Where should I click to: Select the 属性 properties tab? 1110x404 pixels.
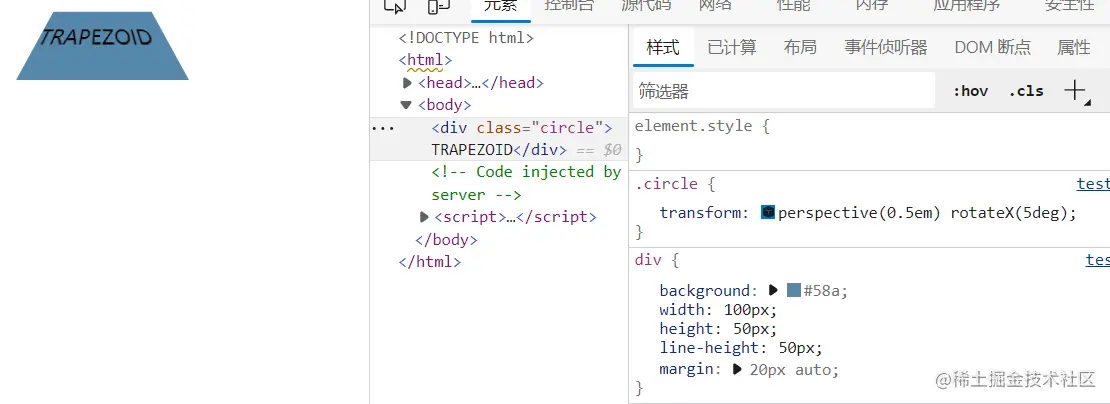pyautogui.click(x=1074, y=47)
